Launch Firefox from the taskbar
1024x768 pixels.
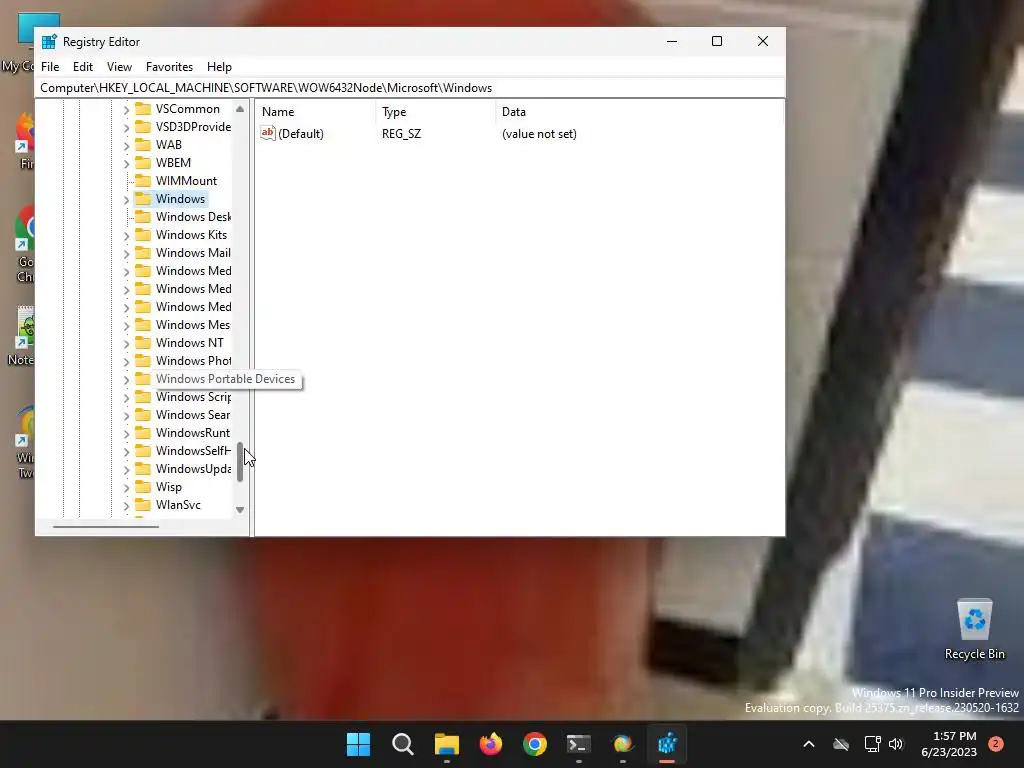pos(490,744)
